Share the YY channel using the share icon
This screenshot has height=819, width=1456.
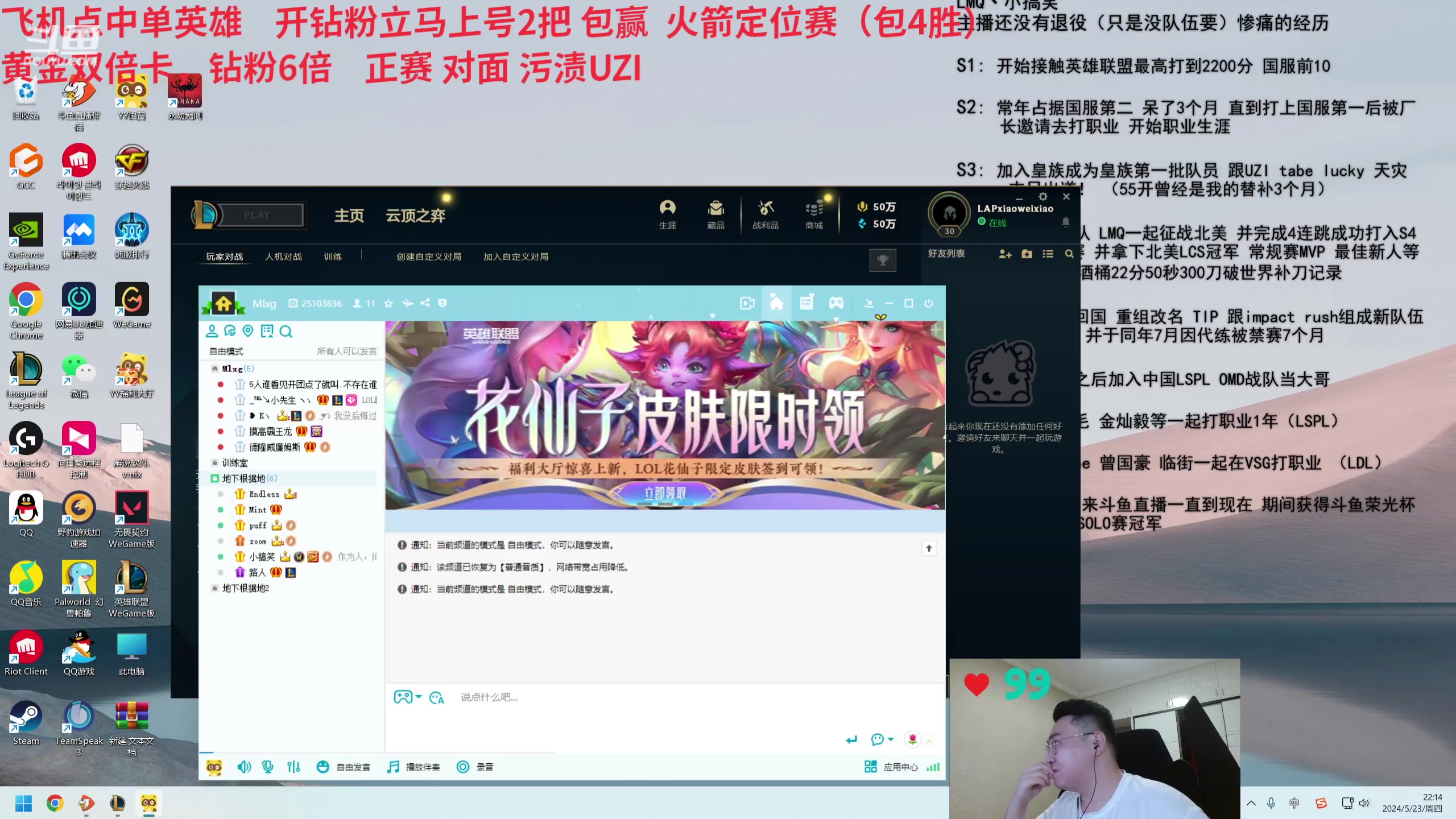click(x=425, y=303)
